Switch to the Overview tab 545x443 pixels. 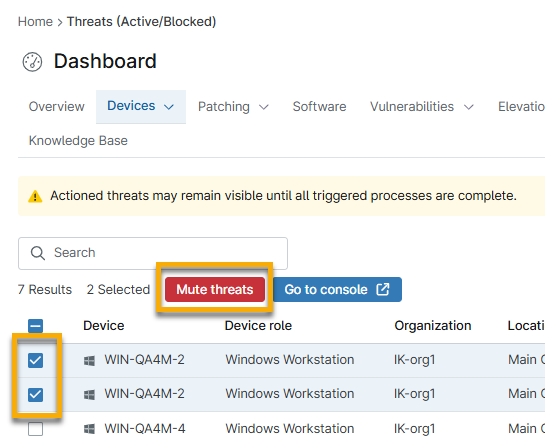(57, 106)
